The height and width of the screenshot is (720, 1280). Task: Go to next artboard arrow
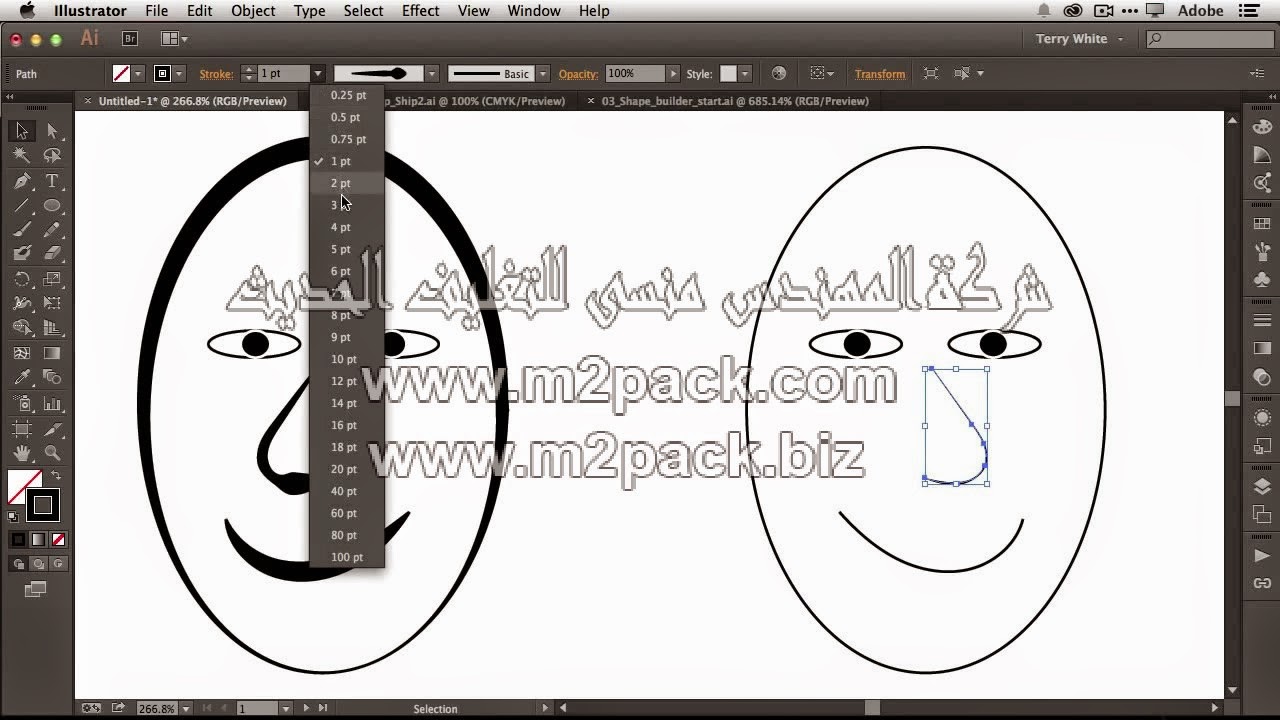(306, 708)
